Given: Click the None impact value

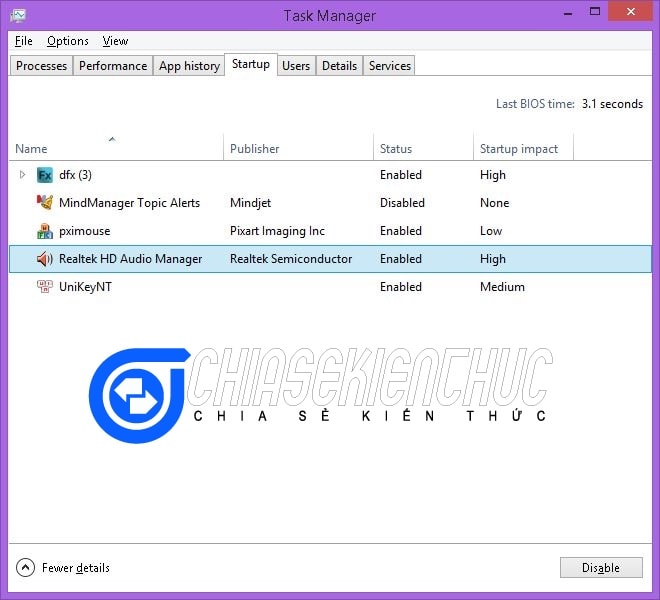Looking at the screenshot, I should coord(495,203).
